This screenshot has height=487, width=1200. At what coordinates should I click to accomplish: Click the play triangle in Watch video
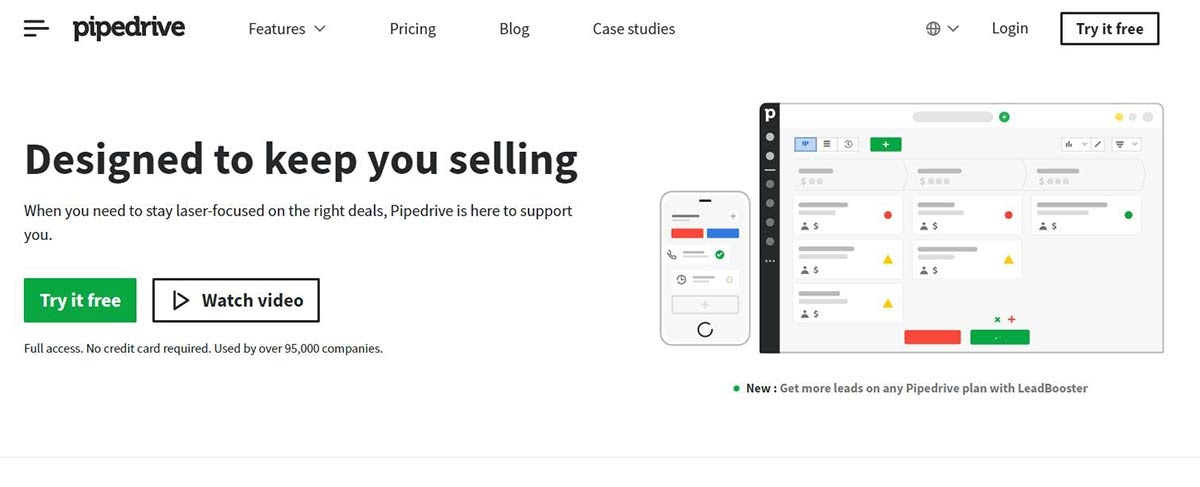click(181, 300)
